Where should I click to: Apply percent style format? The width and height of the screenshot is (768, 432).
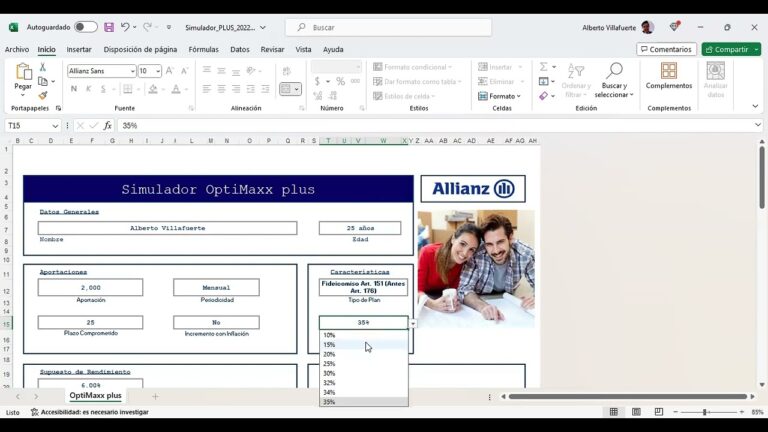(340, 81)
